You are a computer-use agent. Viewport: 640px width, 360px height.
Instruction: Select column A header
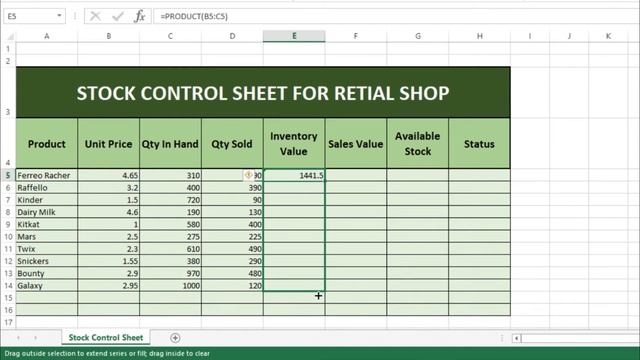[x=47, y=36]
